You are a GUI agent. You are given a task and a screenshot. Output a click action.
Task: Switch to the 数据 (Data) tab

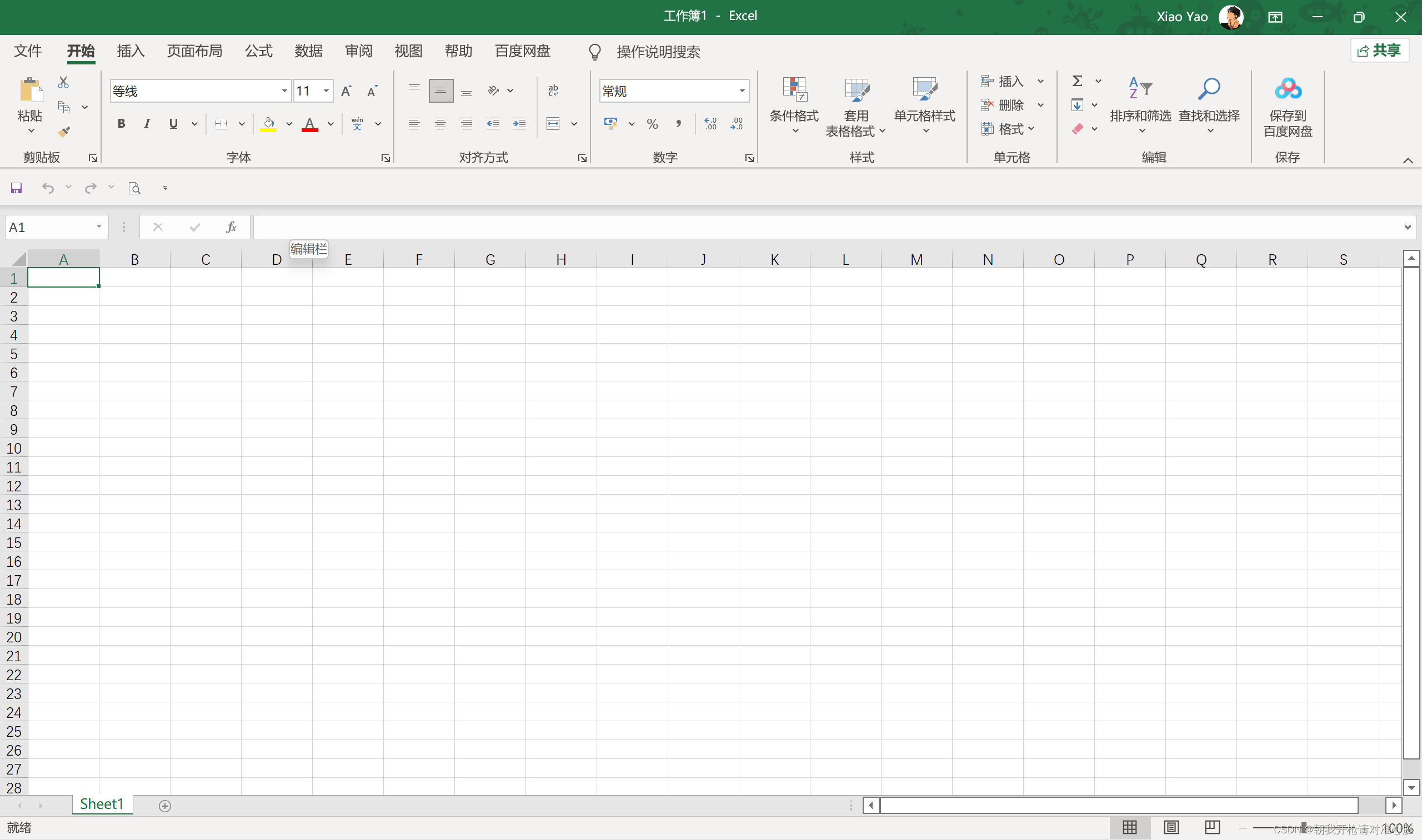click(x=309, y=51)
